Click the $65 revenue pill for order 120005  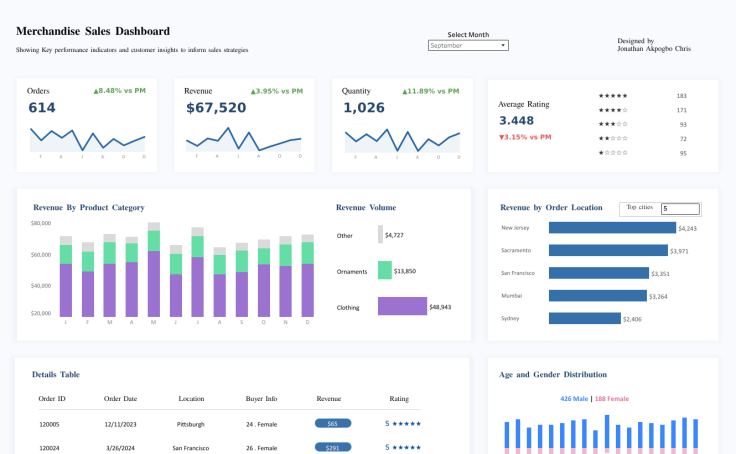point(333,423)
